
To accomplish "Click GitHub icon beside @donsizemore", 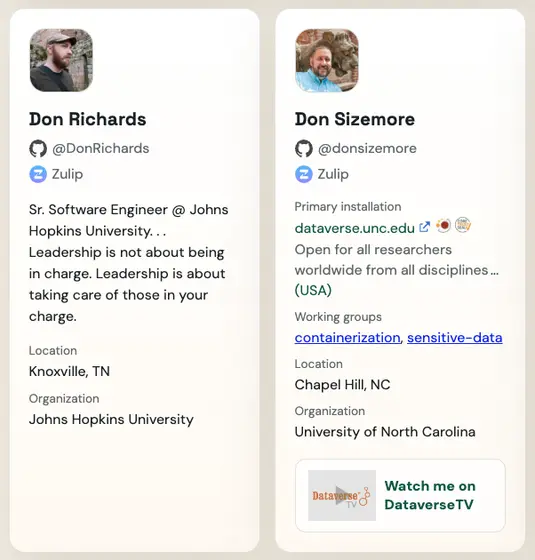I will (x=304, y=149).
